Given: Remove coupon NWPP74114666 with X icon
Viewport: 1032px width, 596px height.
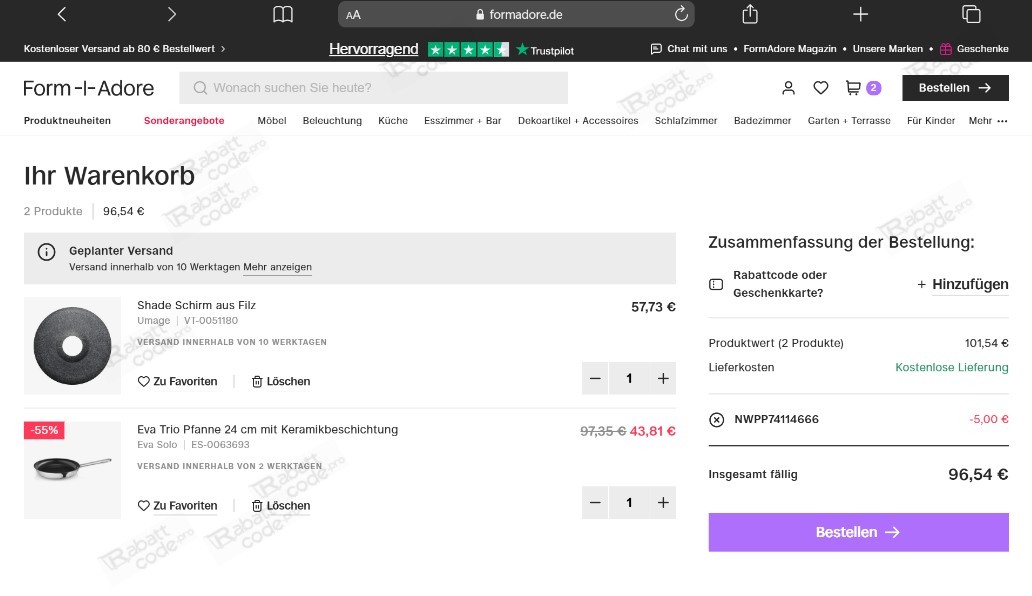Looking at the screenshot, I should pyautogui.click(x=717, y=420).
